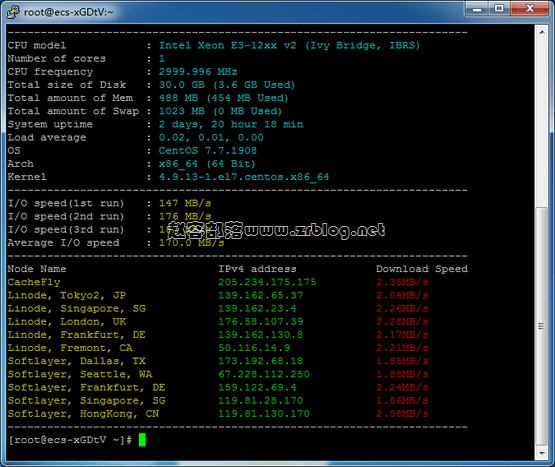The height and width of the screenshot is (467, 555).
Task: Click the Linode Tokyo2 JP node name
Action: pos(67,295)
